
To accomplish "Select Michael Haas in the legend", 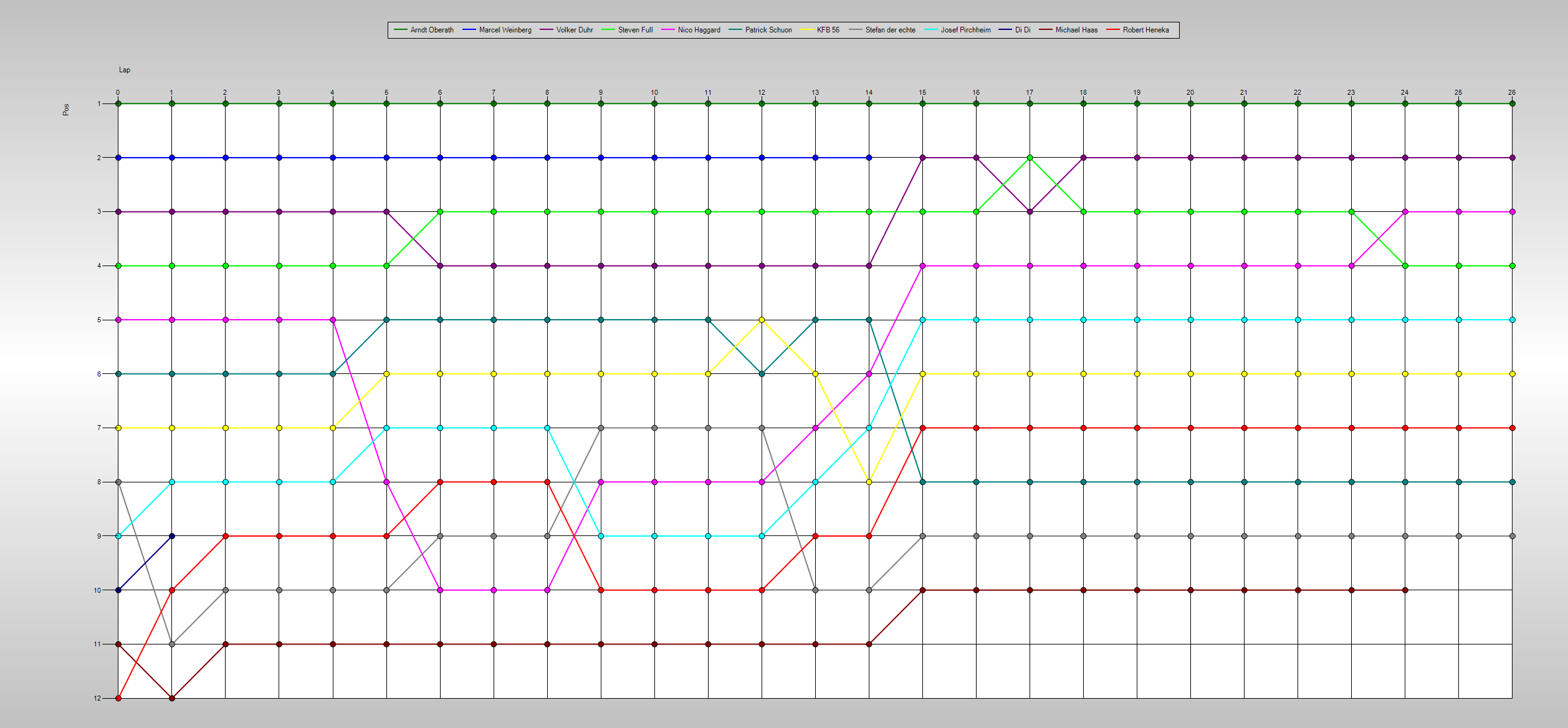I will (x=1068, y=30).
